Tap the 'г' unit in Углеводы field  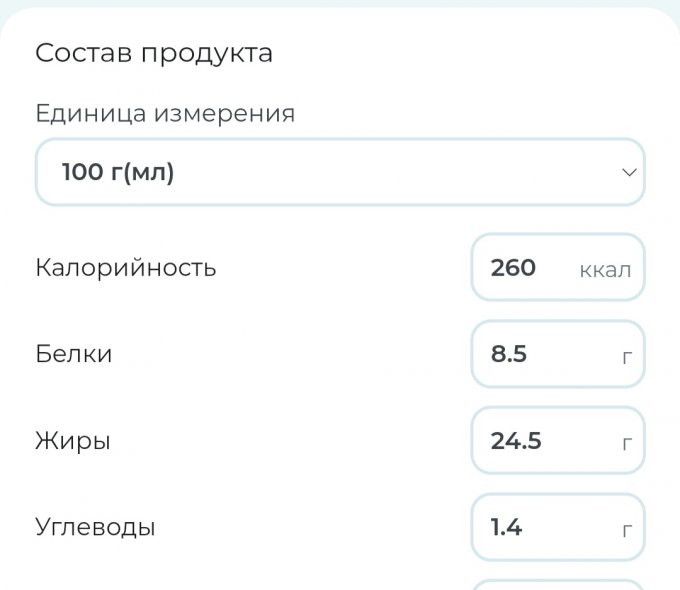tap(627, 529)
